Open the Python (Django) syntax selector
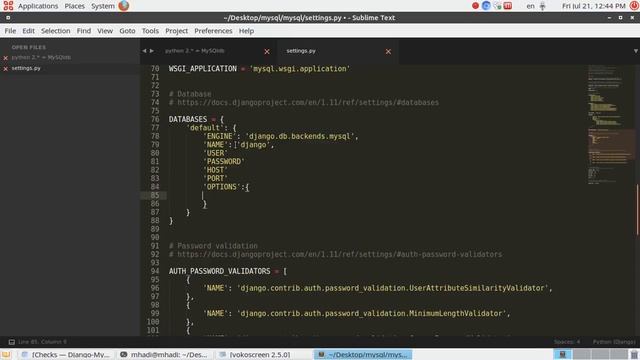The height and width of the screenshot is (360, 640). [614, 342]
